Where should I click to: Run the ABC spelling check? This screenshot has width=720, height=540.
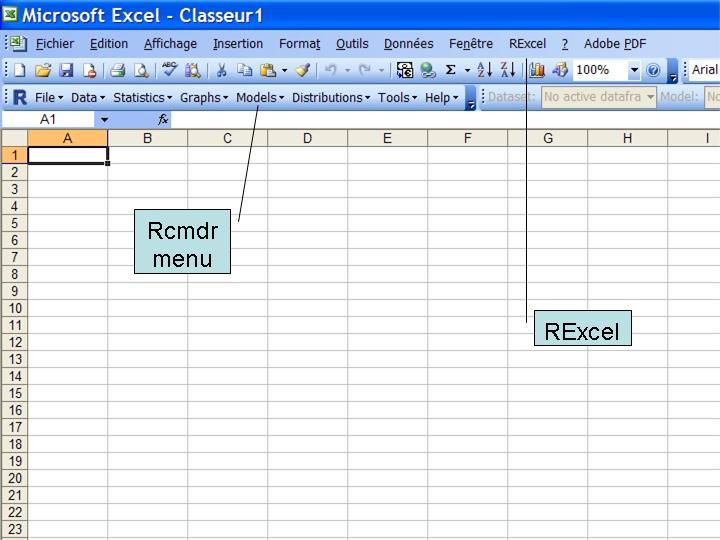click(169, 70)
